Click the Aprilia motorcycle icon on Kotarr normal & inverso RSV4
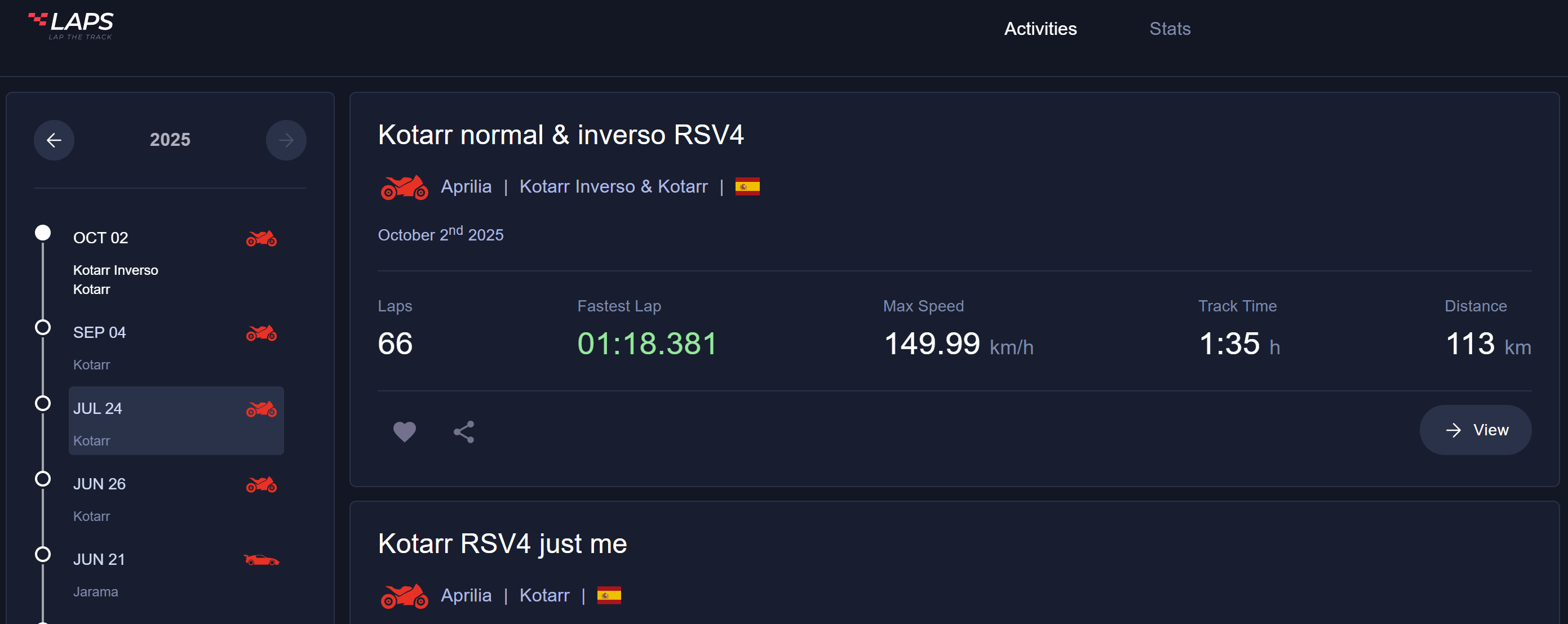The image size is (1568, 624). click(404, 187)
